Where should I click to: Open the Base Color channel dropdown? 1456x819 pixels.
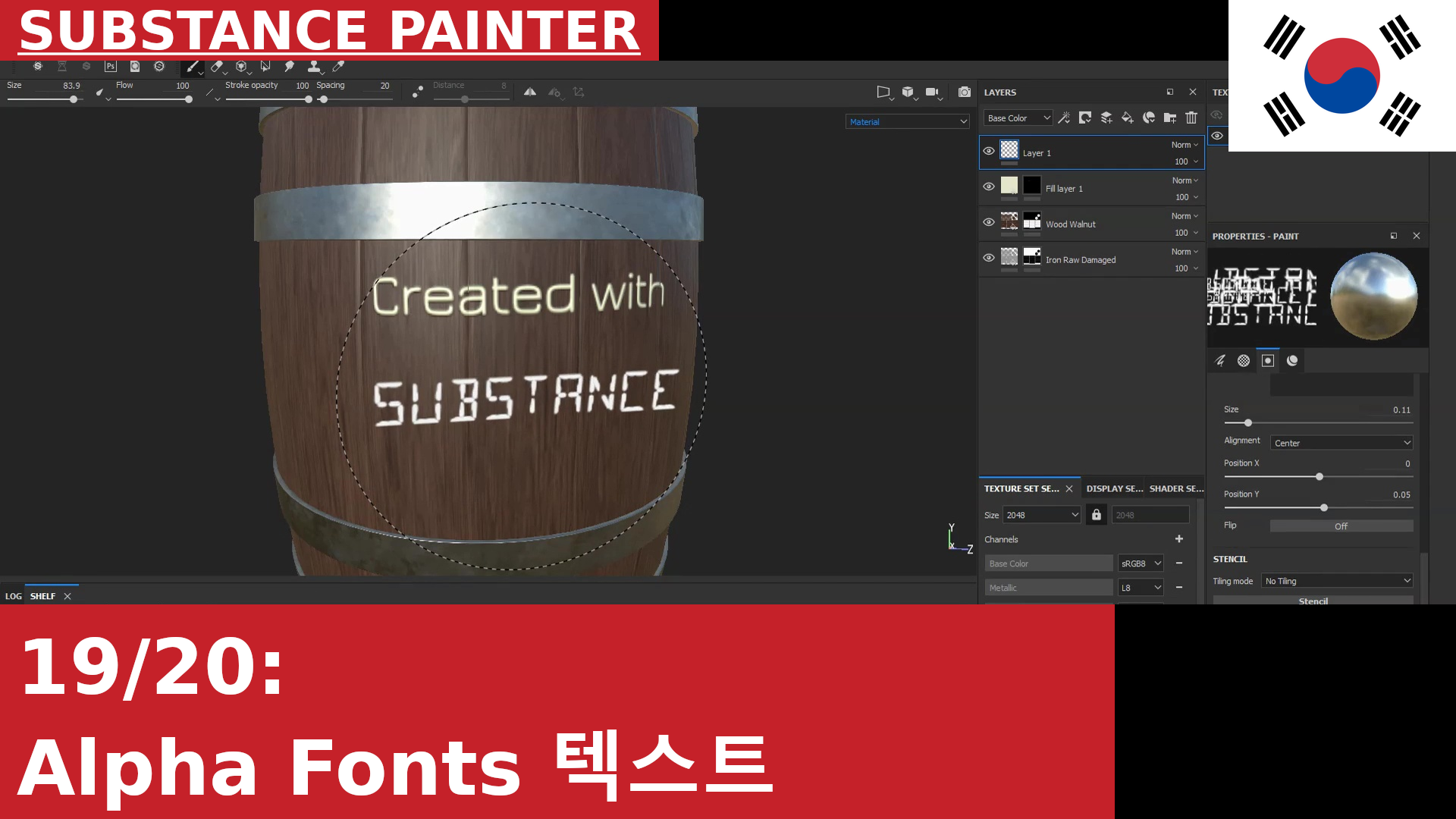coord(1018,118)
